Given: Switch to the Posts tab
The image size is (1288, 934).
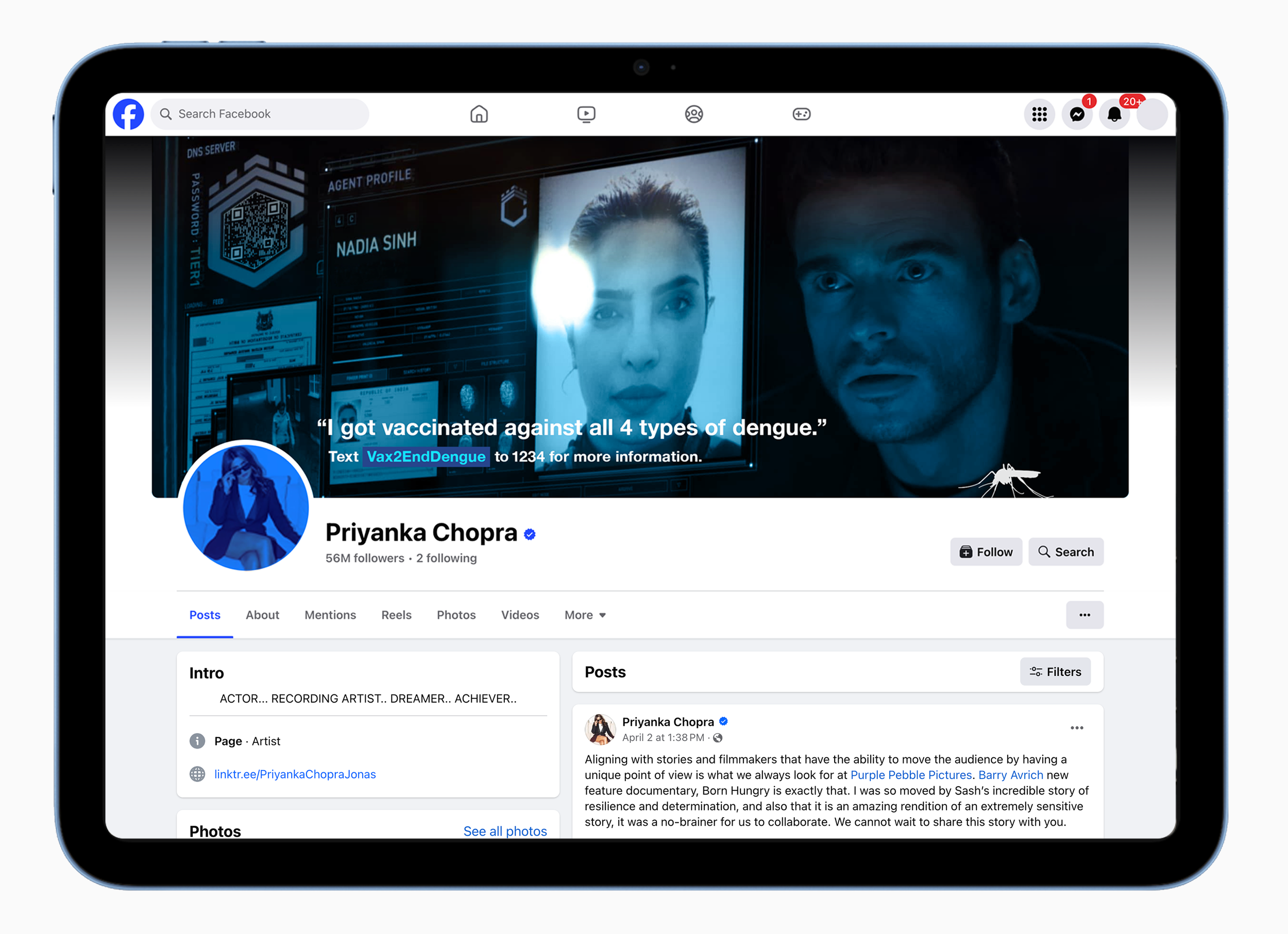Looking at the screenshot, I should click(205, 615).
